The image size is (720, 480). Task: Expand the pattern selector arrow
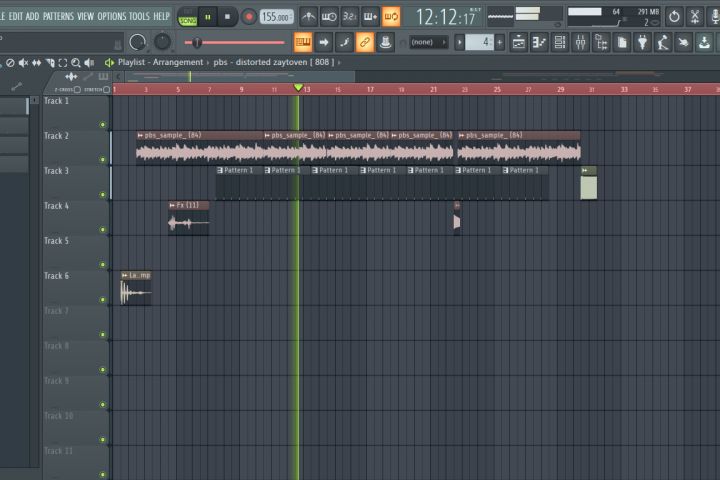460,43
